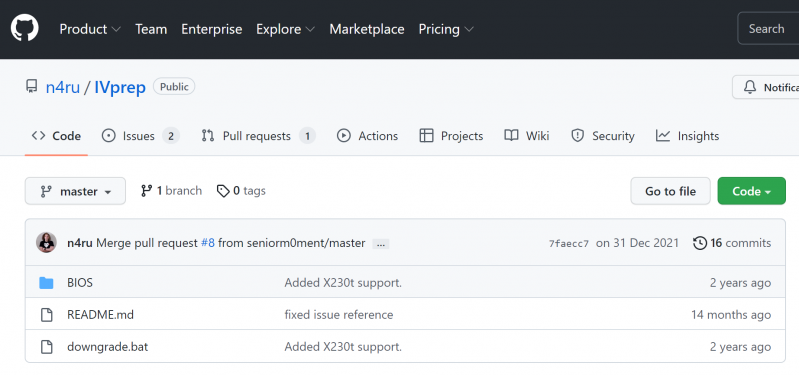Open the green Code dropdown button

[x=752, y=191]
